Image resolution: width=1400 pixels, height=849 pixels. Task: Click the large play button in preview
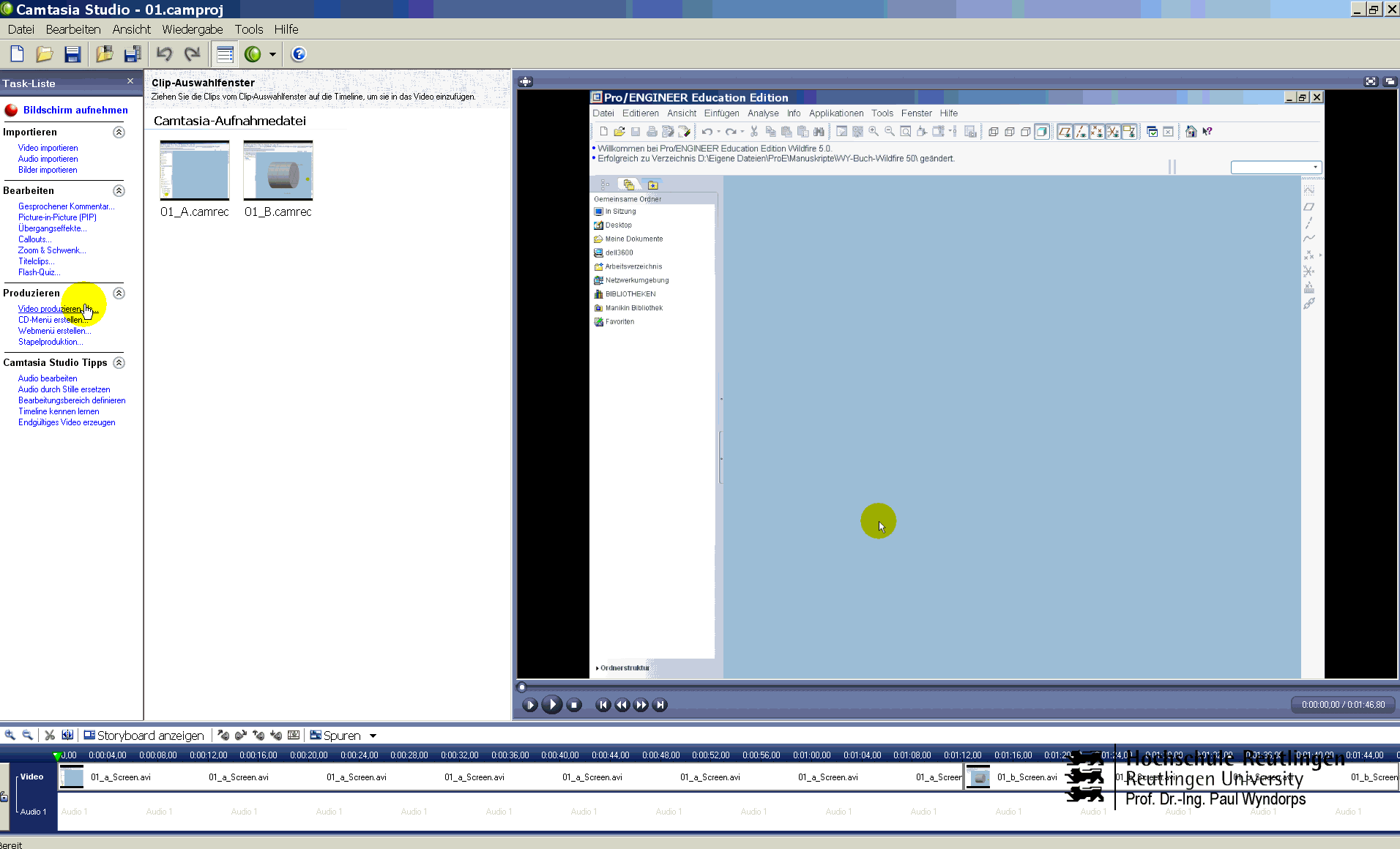click(x=552, y=705)
